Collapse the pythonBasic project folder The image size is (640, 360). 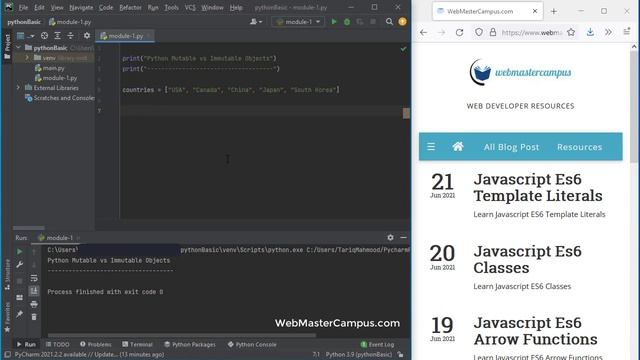pos(18,48)
